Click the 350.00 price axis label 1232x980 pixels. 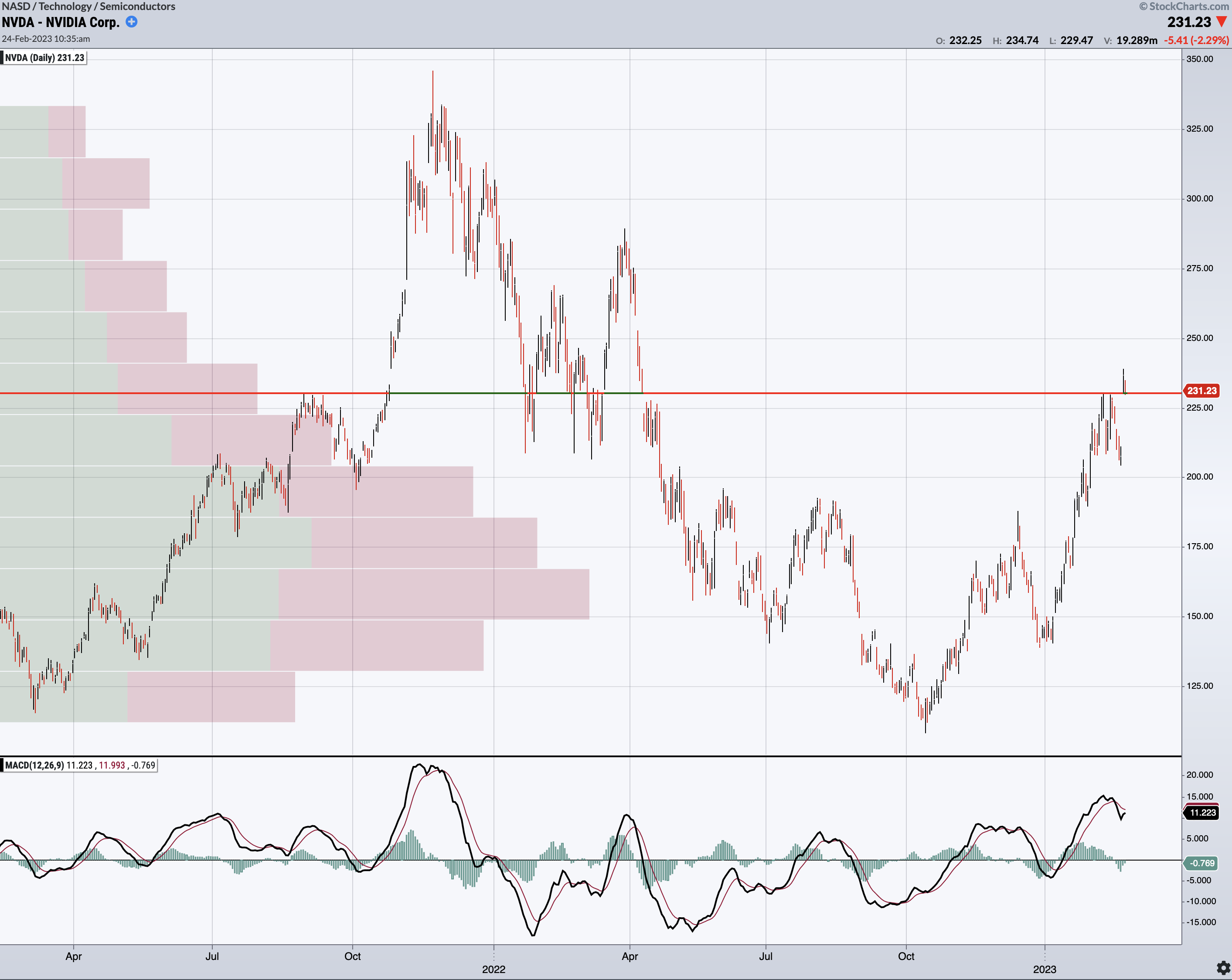1199,59
